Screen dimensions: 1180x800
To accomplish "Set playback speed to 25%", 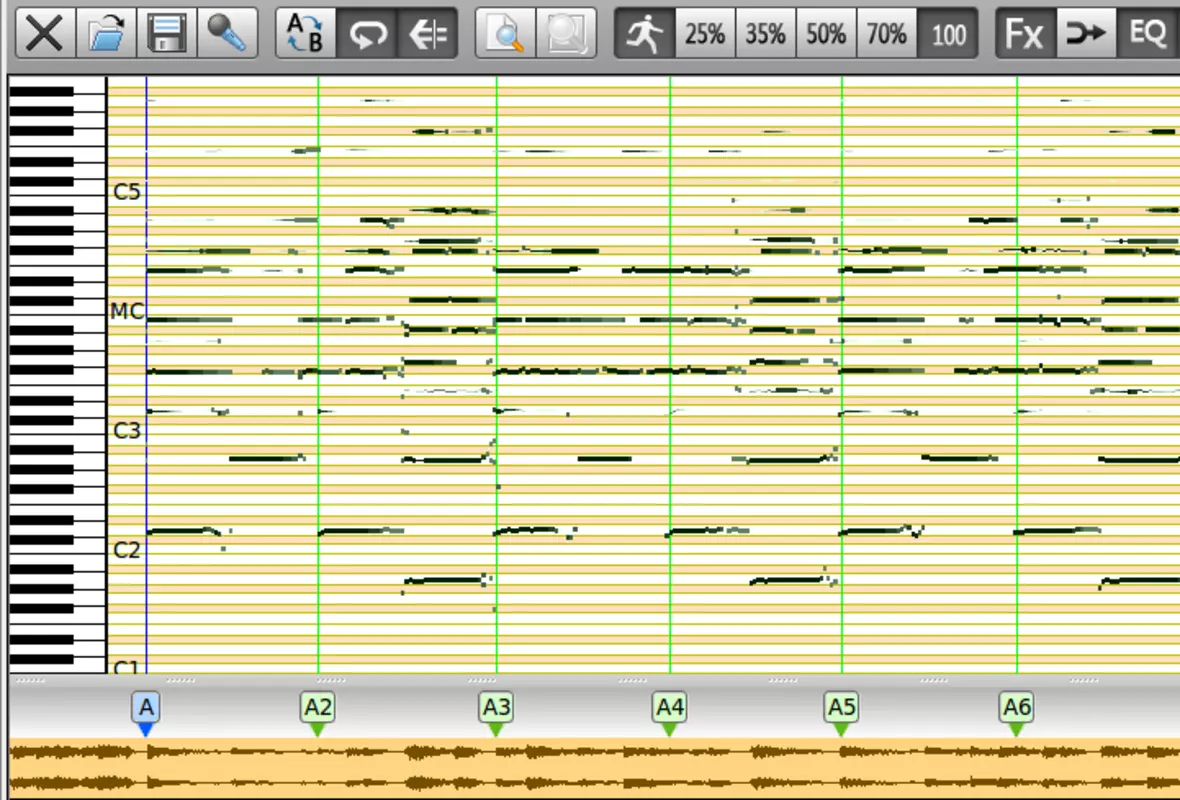I will point(705,33).
